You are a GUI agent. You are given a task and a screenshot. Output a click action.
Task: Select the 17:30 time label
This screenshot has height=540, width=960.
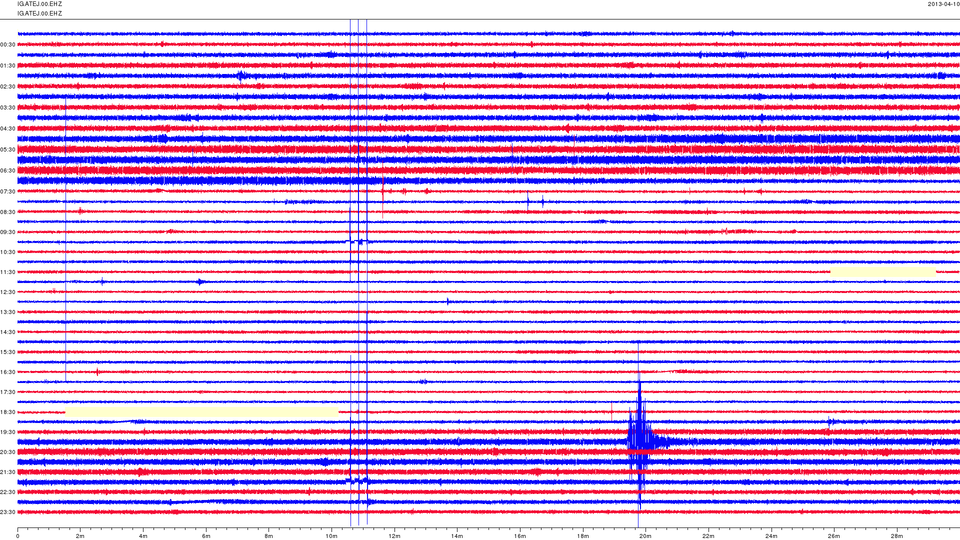coord(8,392)
